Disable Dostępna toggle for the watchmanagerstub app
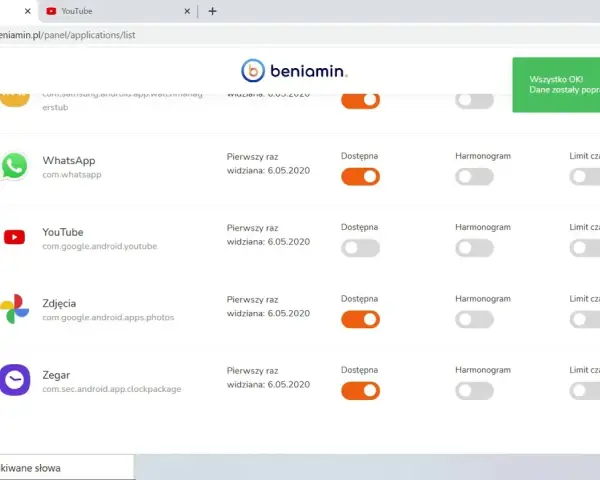 [360, 101]
